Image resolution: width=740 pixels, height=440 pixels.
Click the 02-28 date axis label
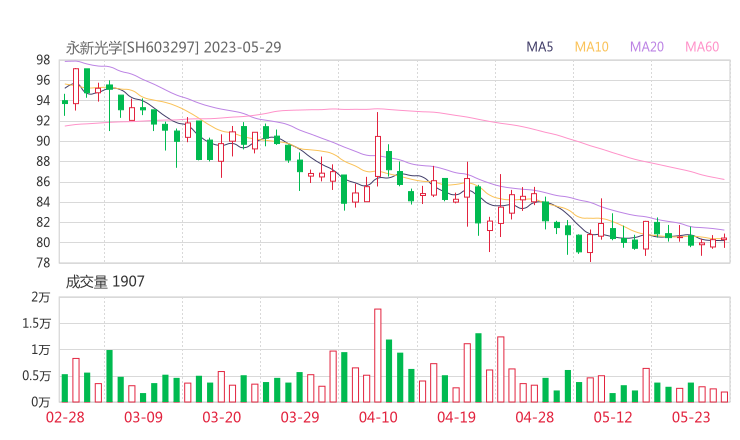tap(65, 417)
